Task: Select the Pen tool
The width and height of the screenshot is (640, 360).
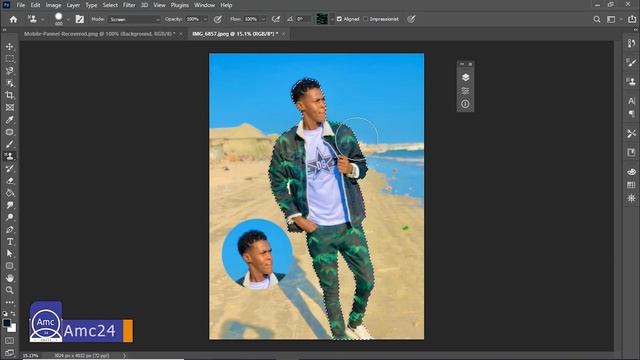Action: (9, 229)
